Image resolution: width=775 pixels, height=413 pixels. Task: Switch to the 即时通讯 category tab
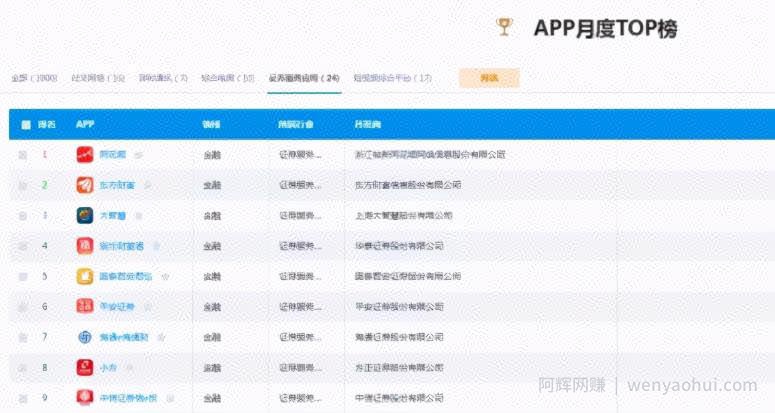tap(163, 78)
